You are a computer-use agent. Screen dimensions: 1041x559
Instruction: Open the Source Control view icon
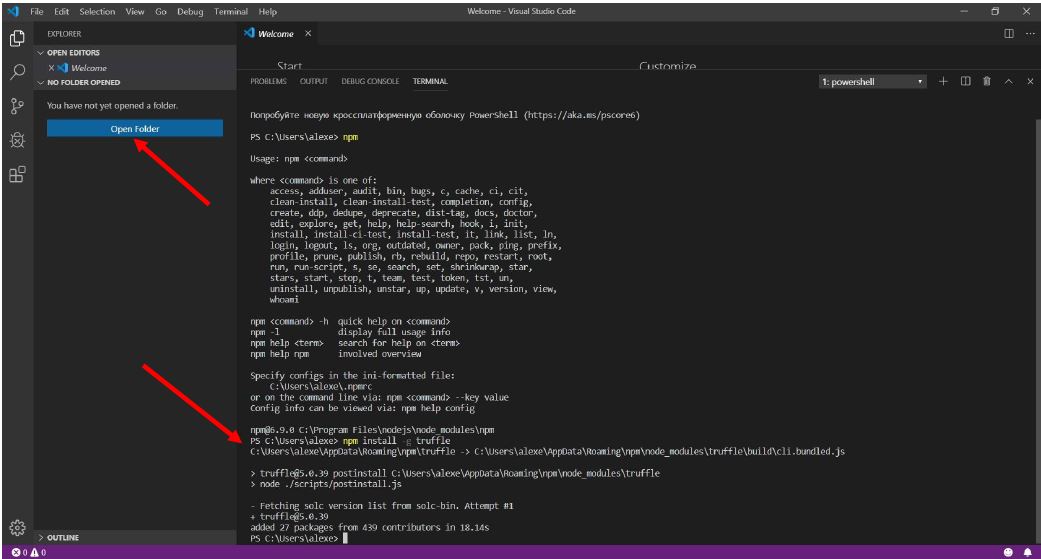click(x=17, y=106)
